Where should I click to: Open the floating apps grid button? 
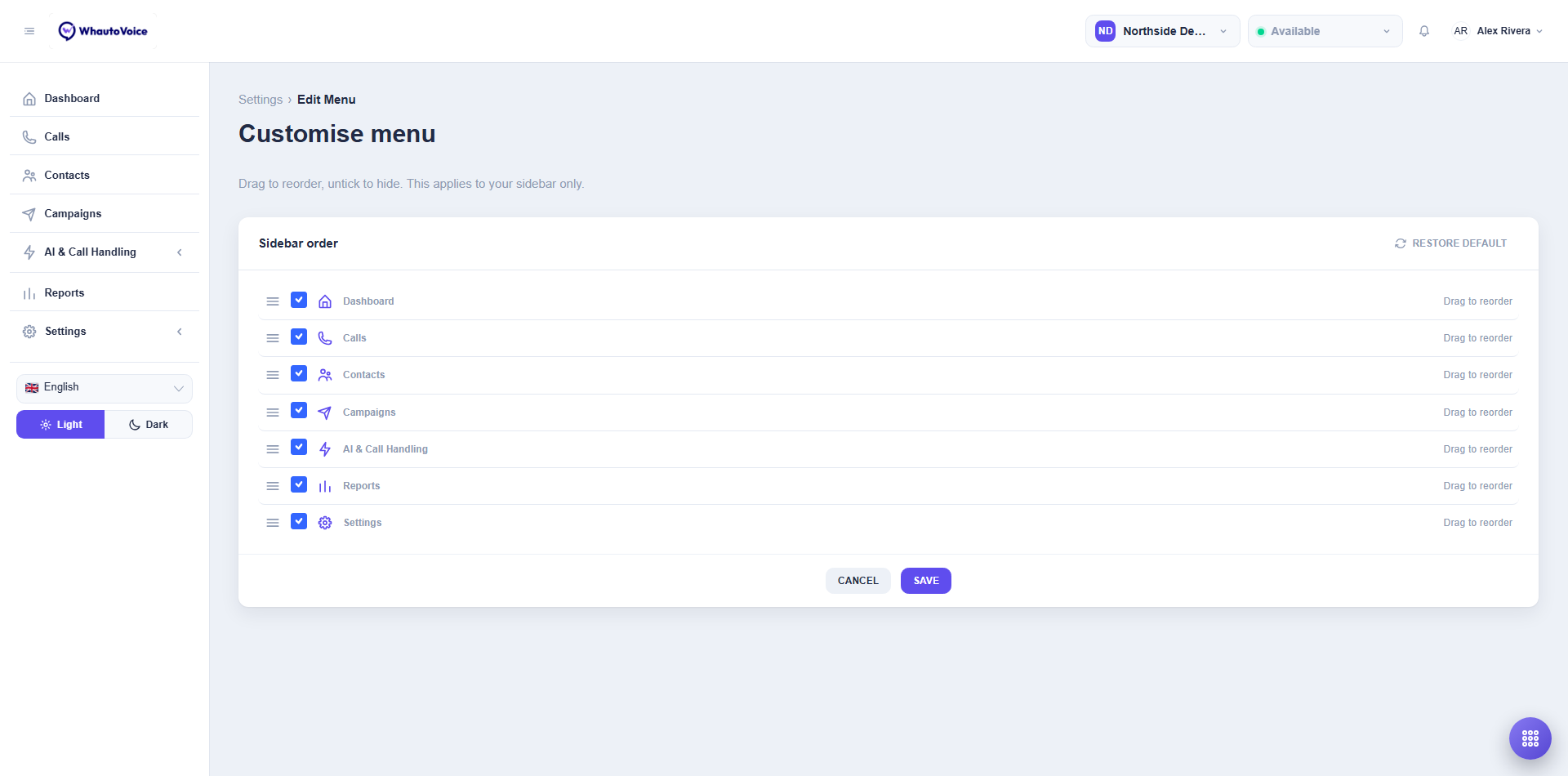[x=1530, y=738]
